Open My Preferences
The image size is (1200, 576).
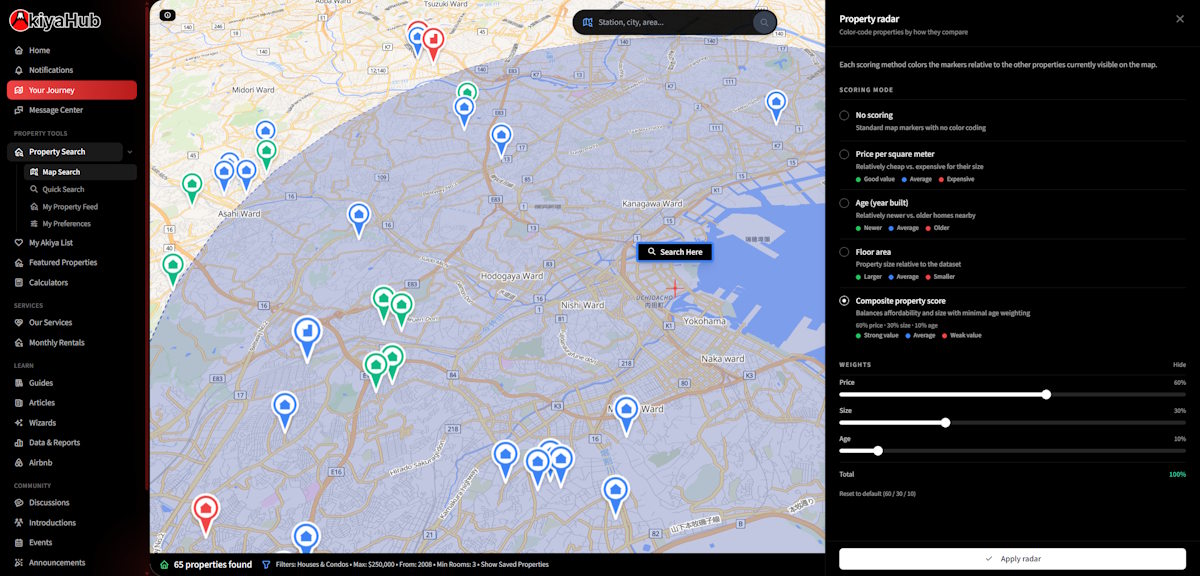(x=66, y=224)
